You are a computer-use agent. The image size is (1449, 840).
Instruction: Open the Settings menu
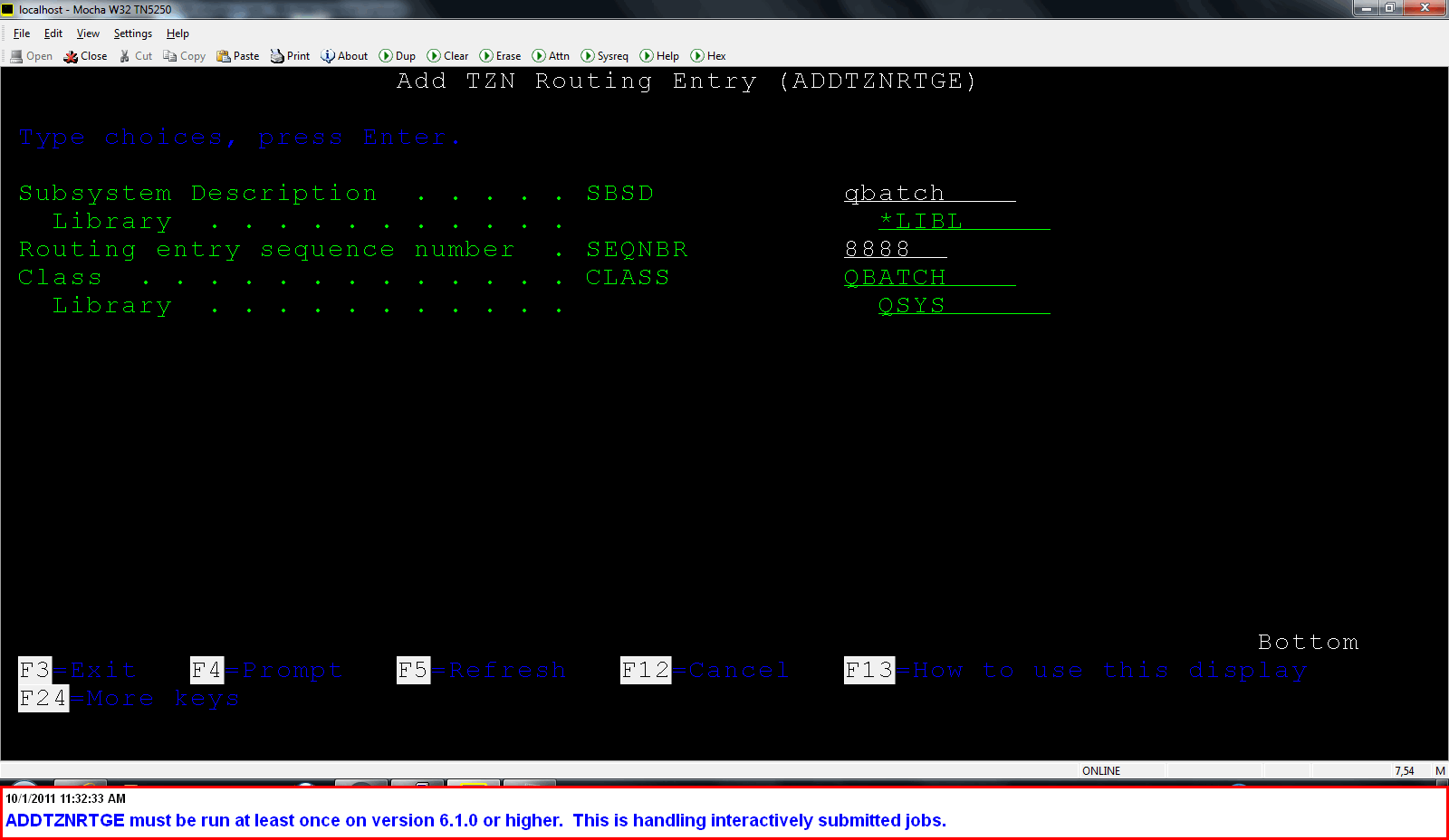132,33
